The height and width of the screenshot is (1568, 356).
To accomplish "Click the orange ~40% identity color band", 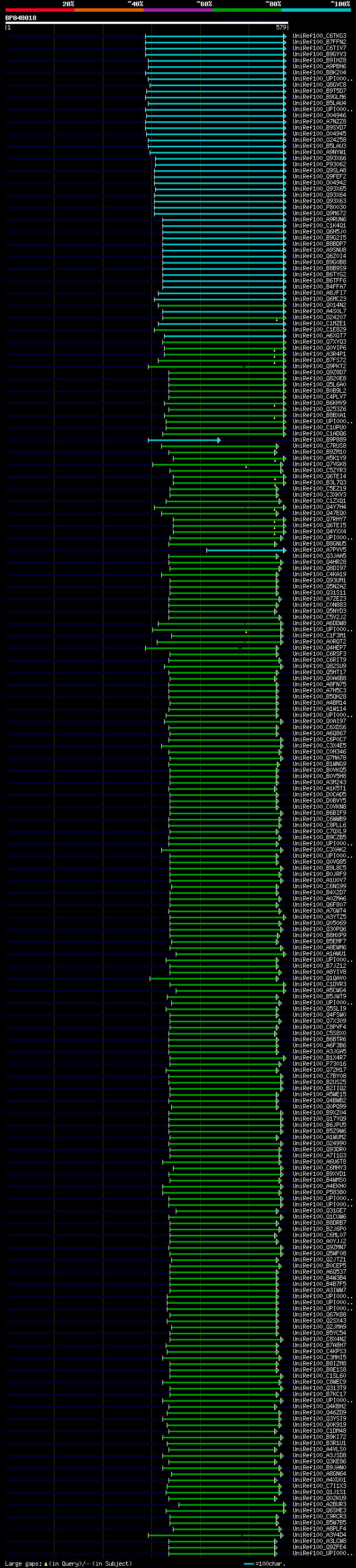I will pos(109,10).
